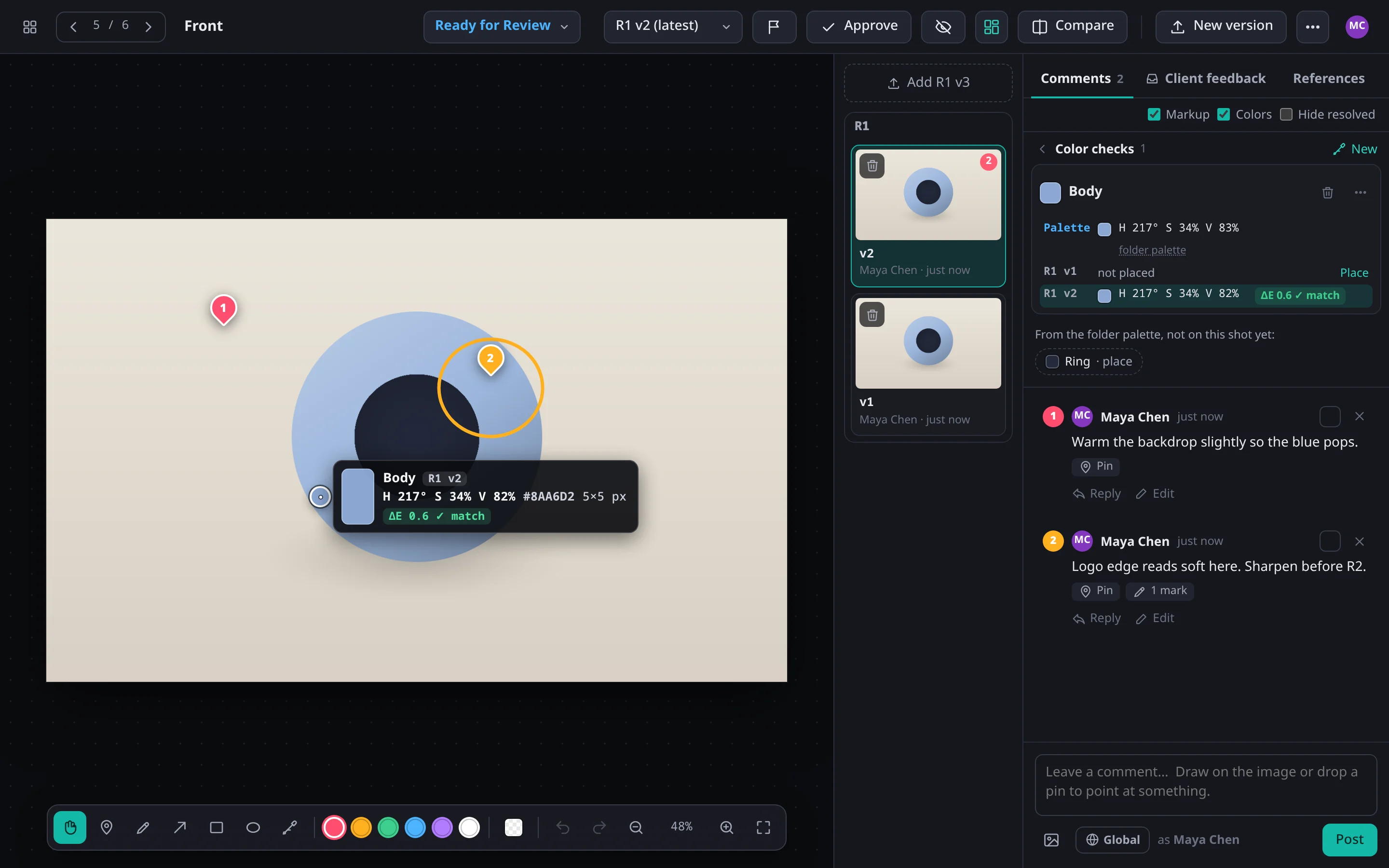Viewport: 1389px width, 868px height.
Task: Switch to Client feedback tab
Action: pyautogui.click(x=1206, y=79)
